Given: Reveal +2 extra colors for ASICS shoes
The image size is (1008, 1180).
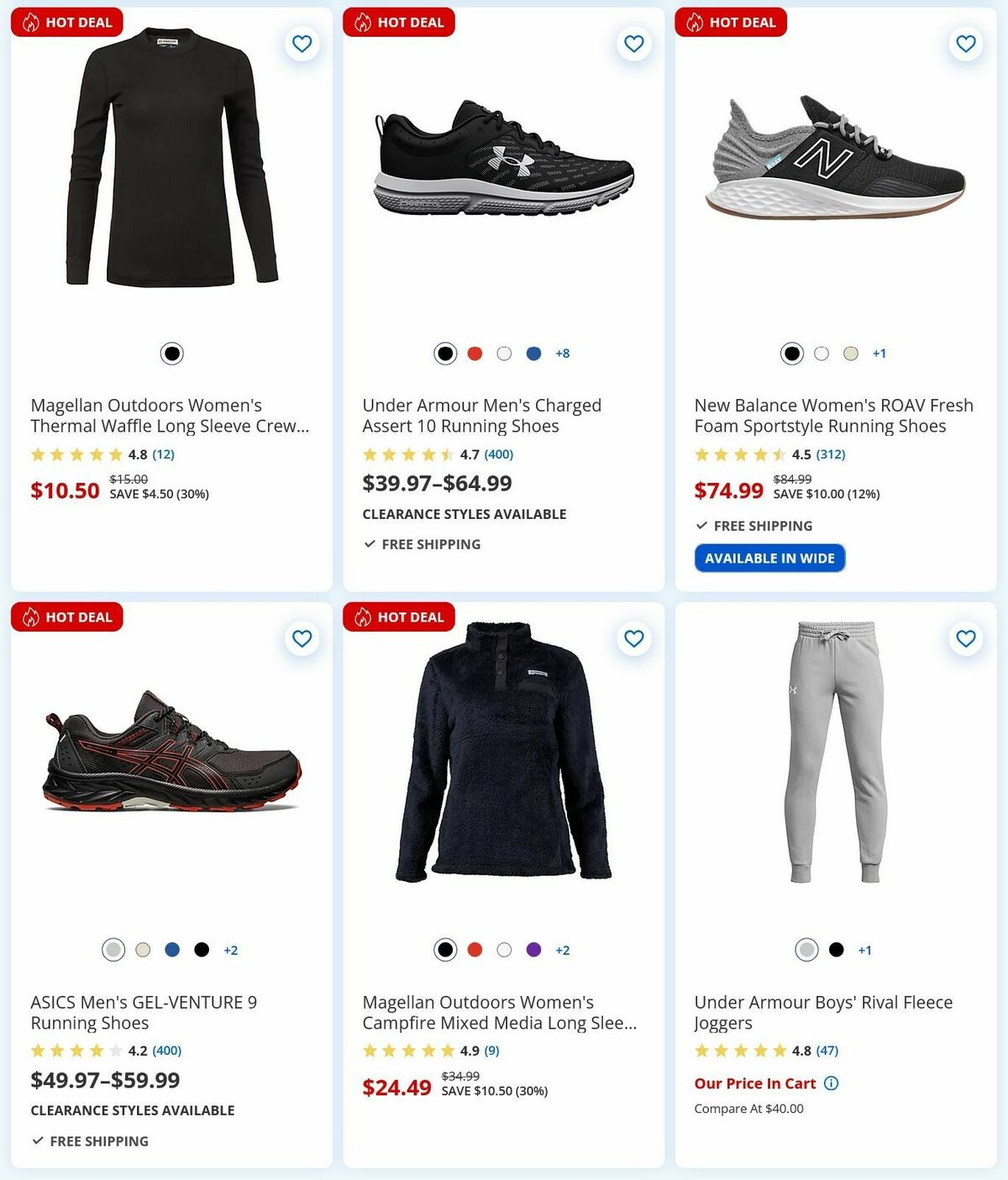Looking at the screenshot, I should click(230, 950).
